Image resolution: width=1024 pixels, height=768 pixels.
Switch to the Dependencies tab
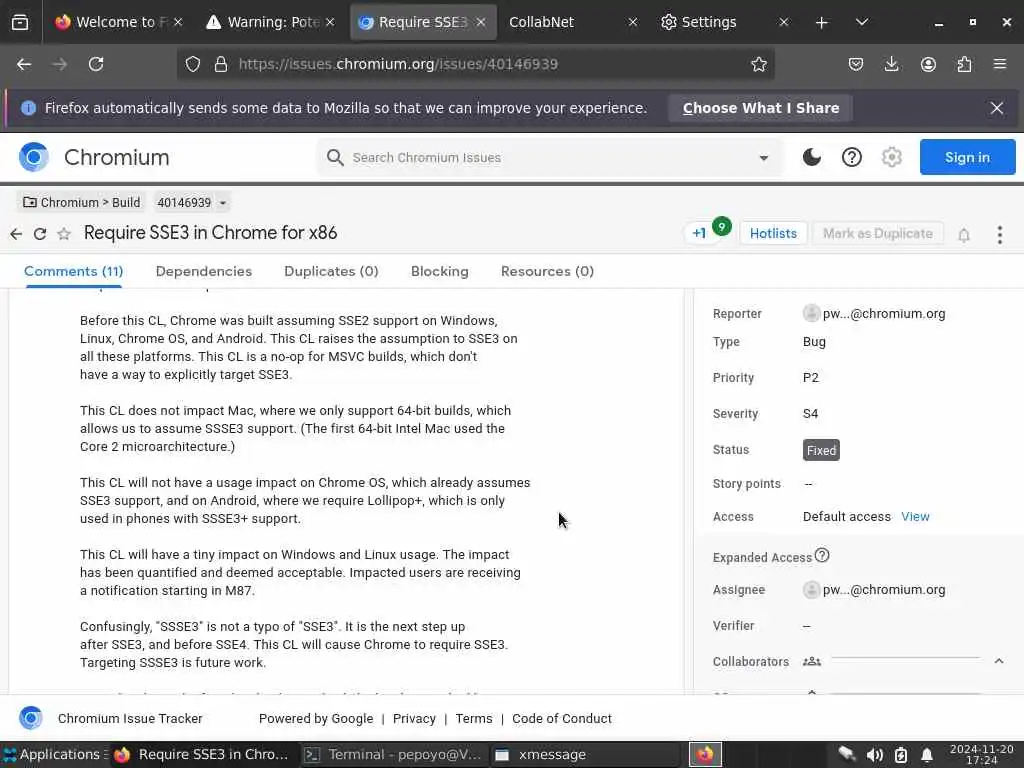204,272
